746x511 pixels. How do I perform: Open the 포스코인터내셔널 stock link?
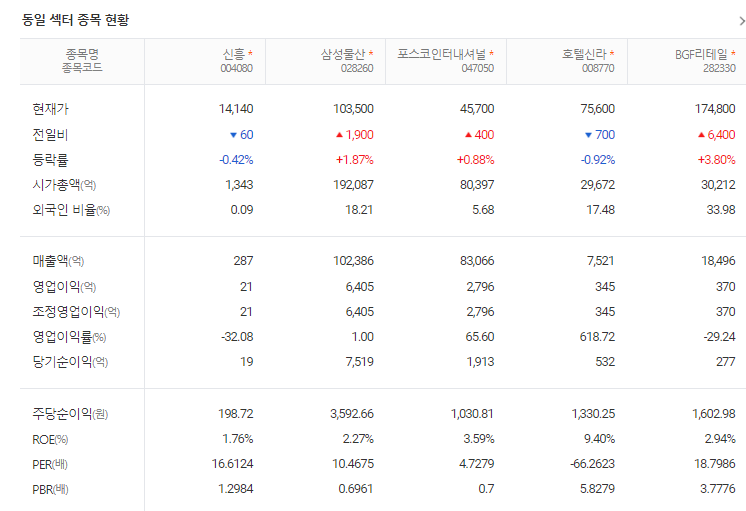(442, 54)
